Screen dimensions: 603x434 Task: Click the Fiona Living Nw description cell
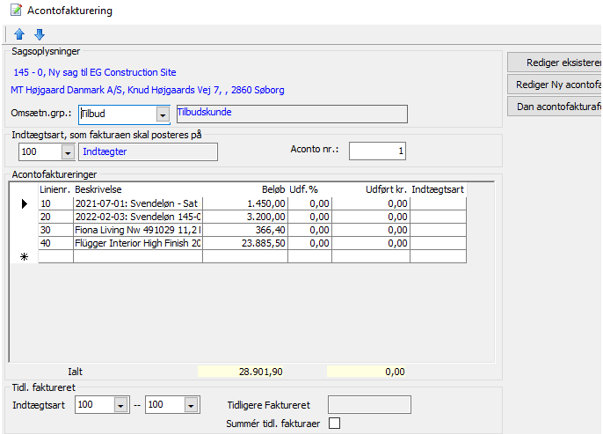click(137, 230)
